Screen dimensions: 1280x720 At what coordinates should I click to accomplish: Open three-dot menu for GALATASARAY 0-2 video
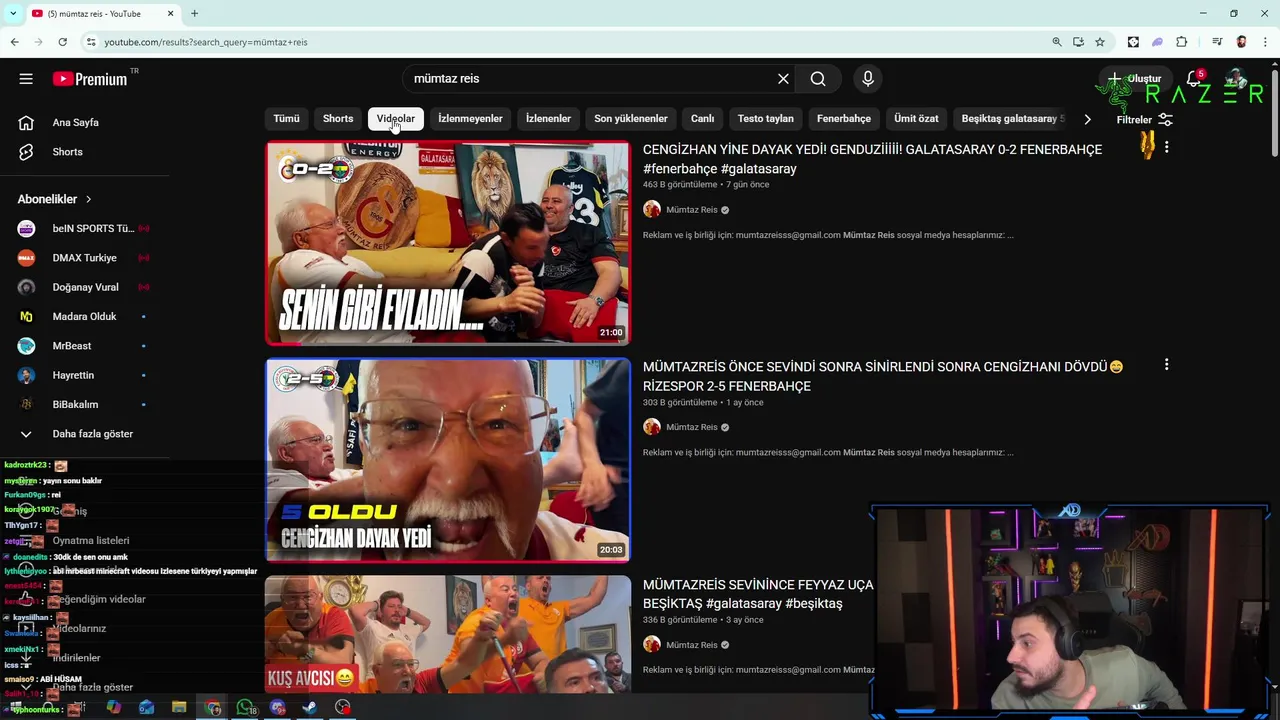(1166, 147)
